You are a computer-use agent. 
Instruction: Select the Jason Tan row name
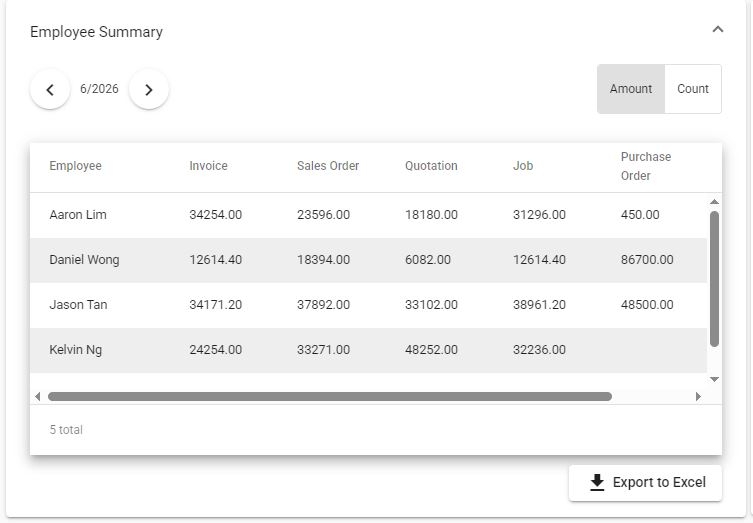click(x=78, y=305)
